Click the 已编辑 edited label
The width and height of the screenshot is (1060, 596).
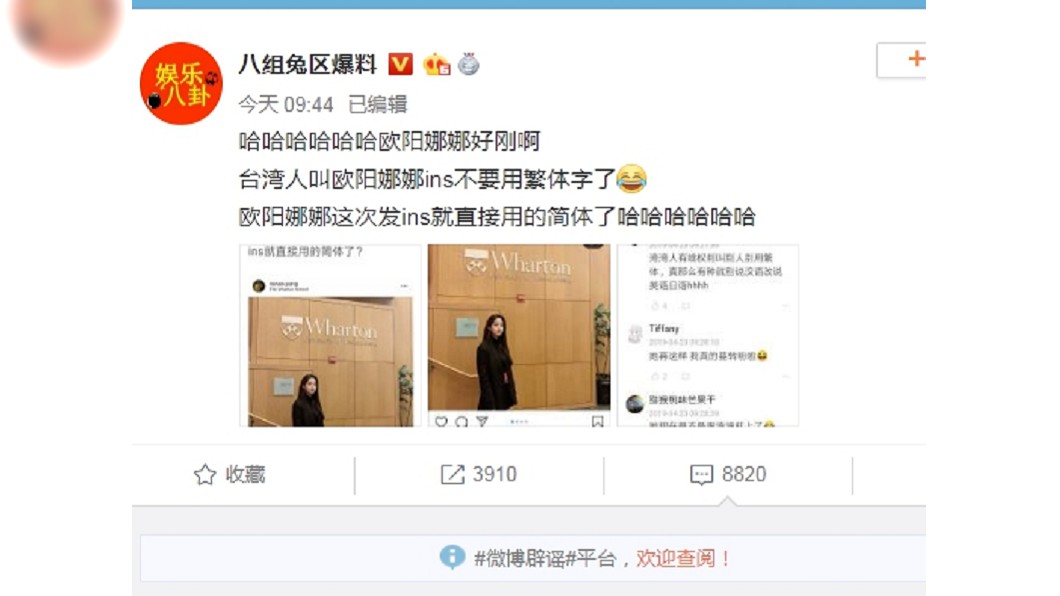tap(377, 105)
